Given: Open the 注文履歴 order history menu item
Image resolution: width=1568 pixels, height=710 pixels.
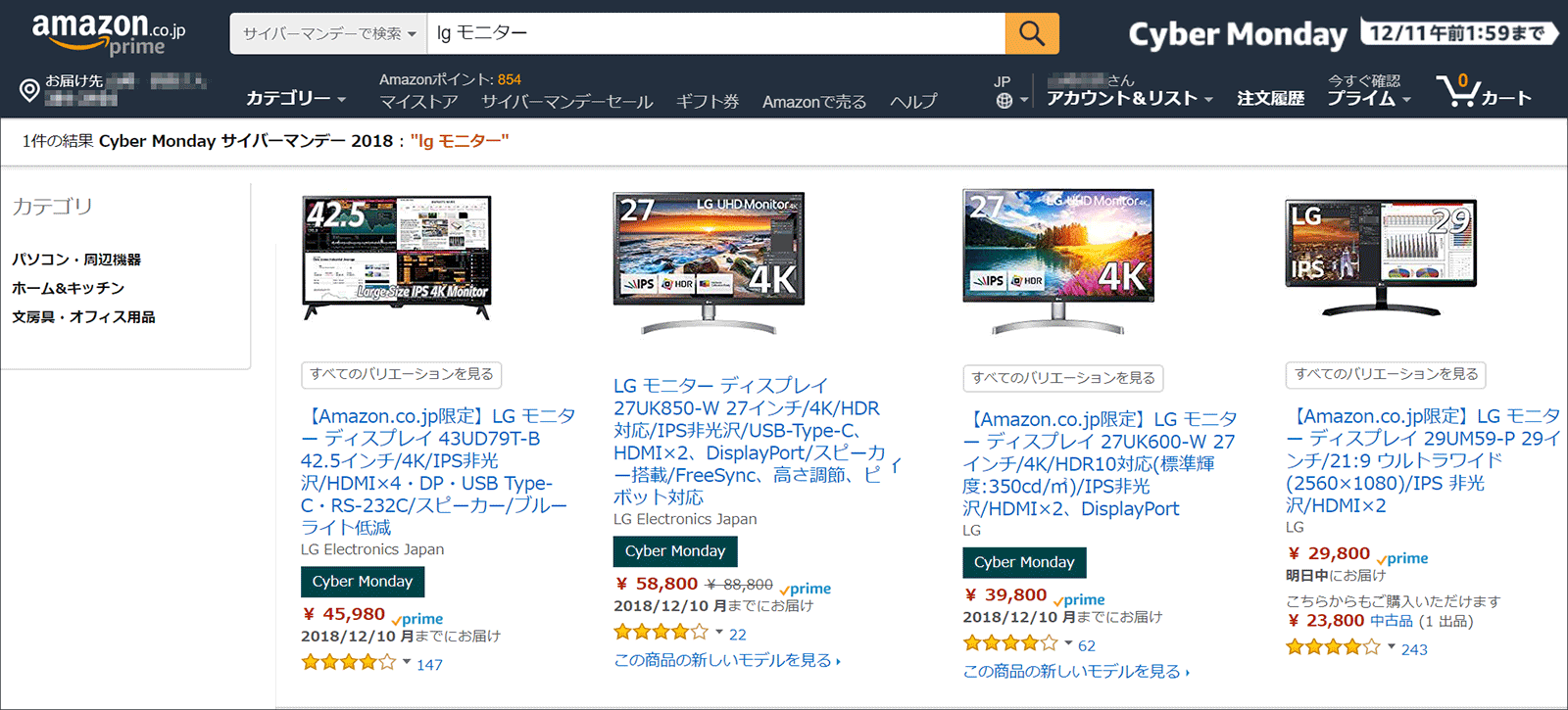Looking at the screenshot, I should click(x=1270, y=98).
